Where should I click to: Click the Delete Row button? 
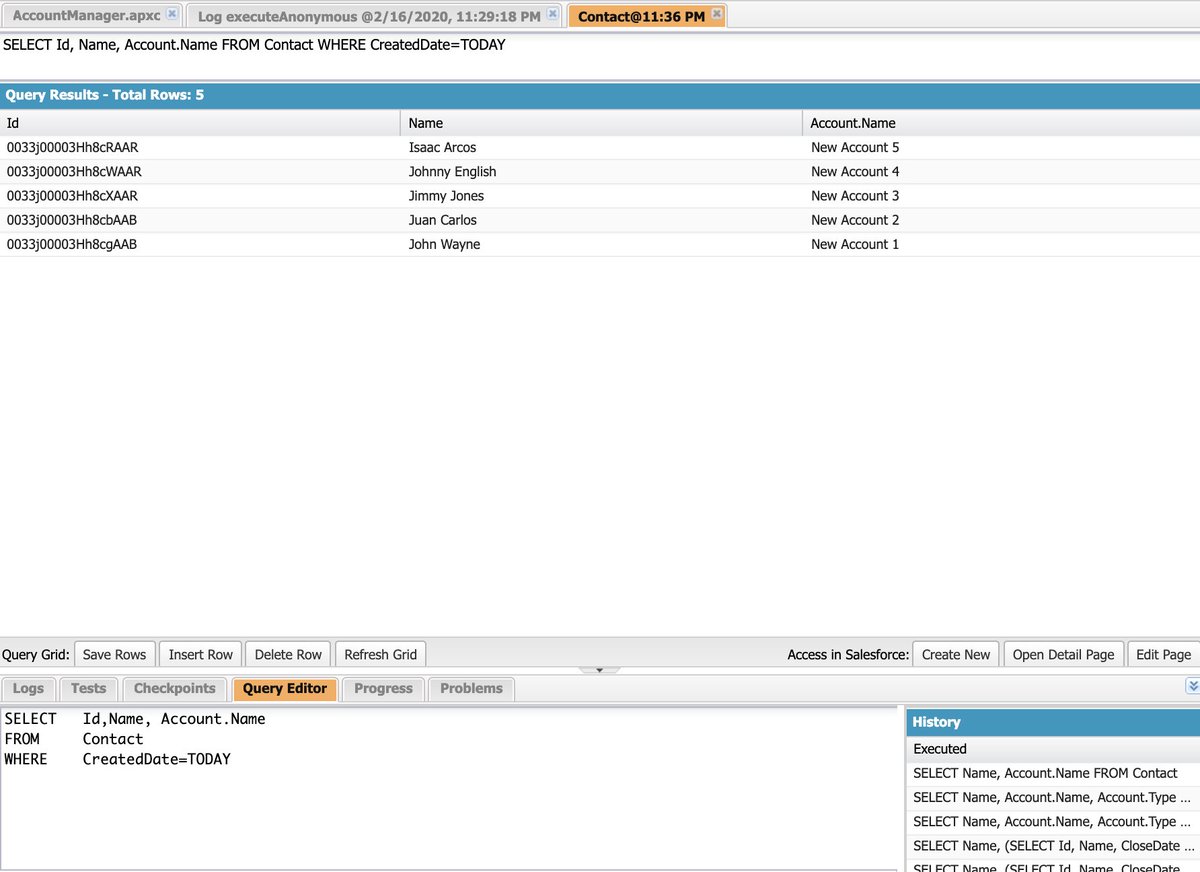tap(288, 654)
